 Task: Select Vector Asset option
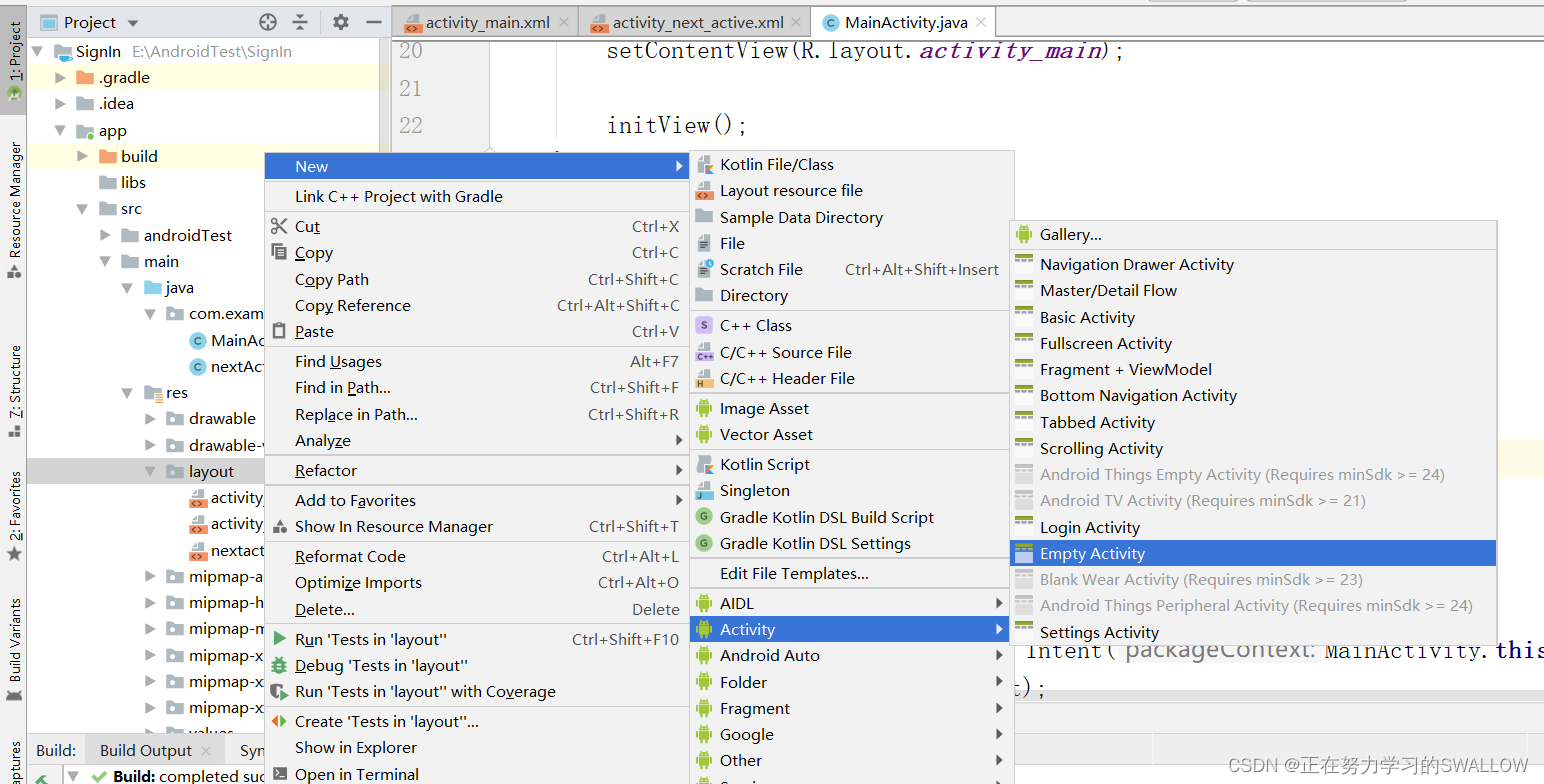852,434
